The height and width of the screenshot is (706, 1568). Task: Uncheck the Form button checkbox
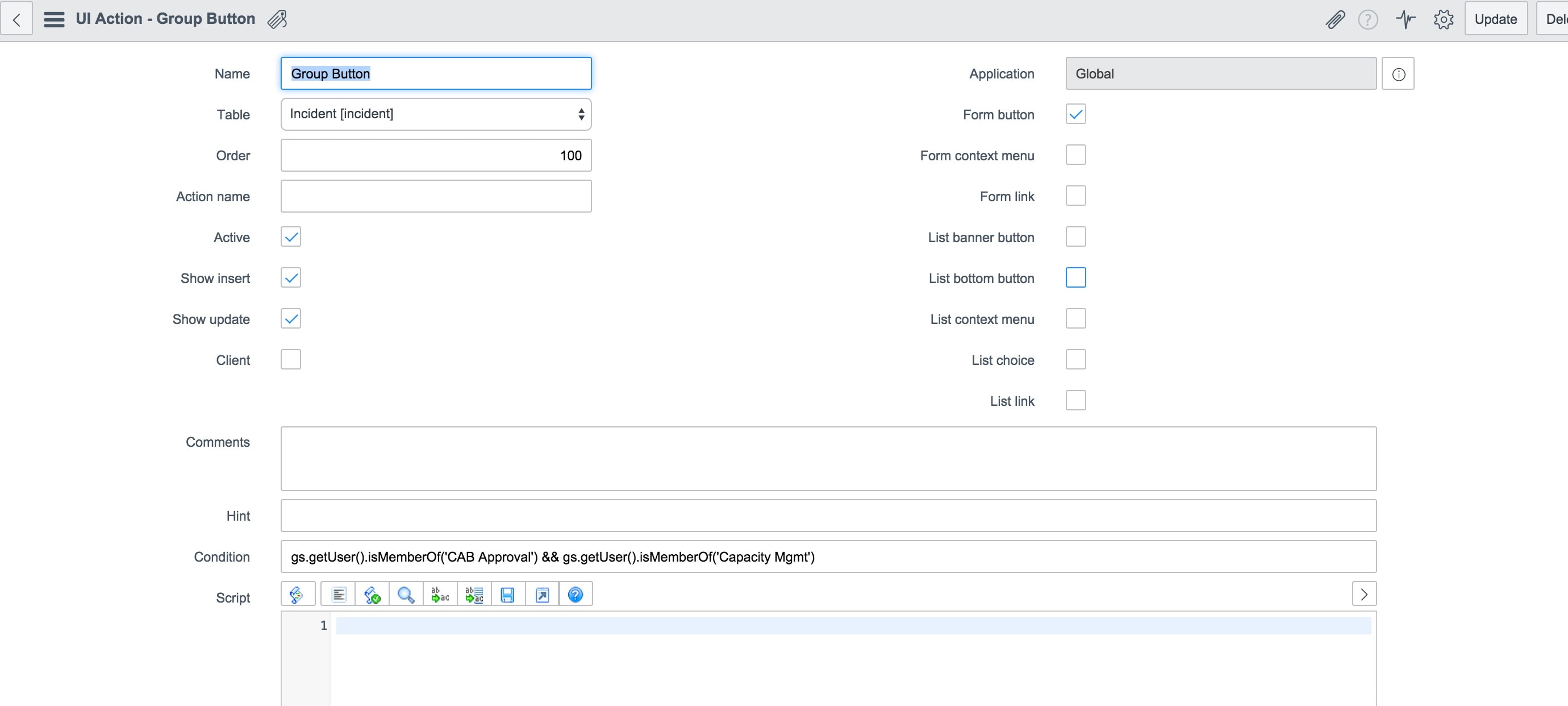tap(1075, 114)
